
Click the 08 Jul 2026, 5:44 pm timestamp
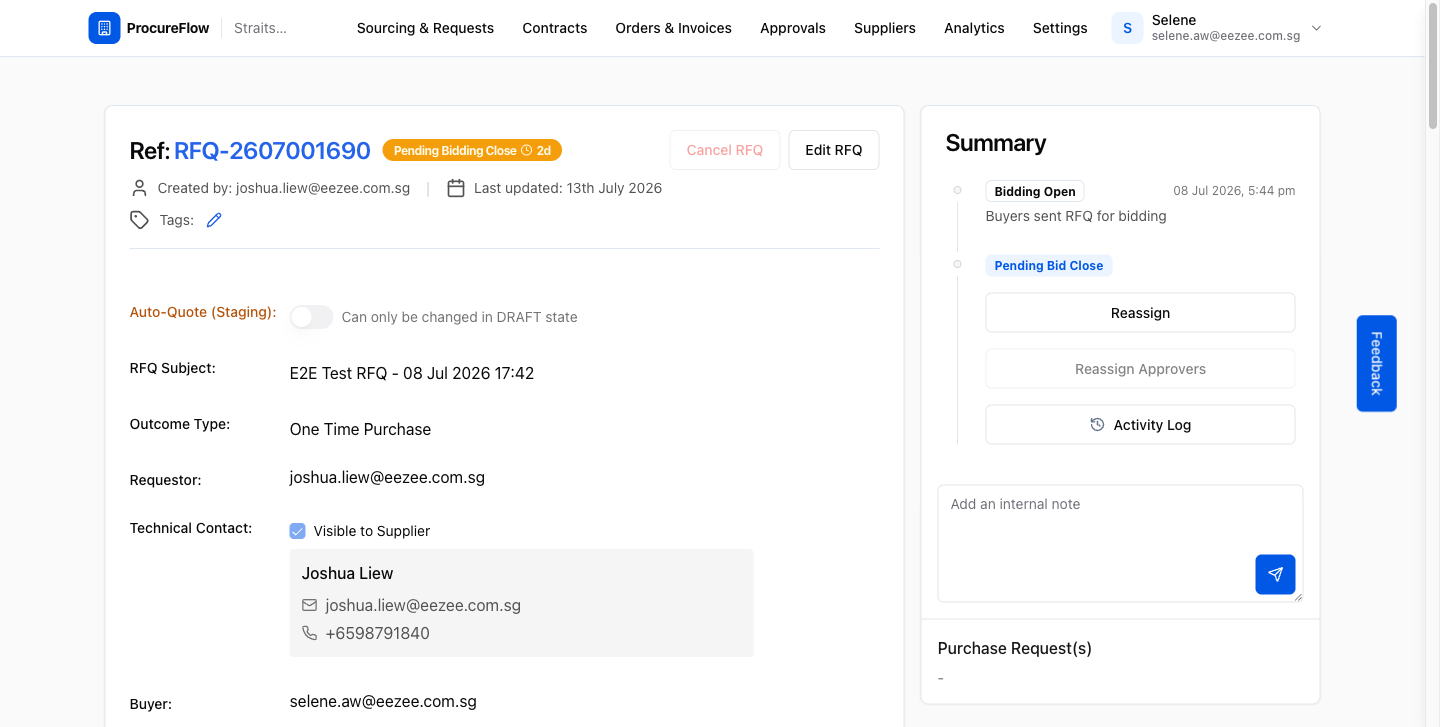coord(1234,191)
